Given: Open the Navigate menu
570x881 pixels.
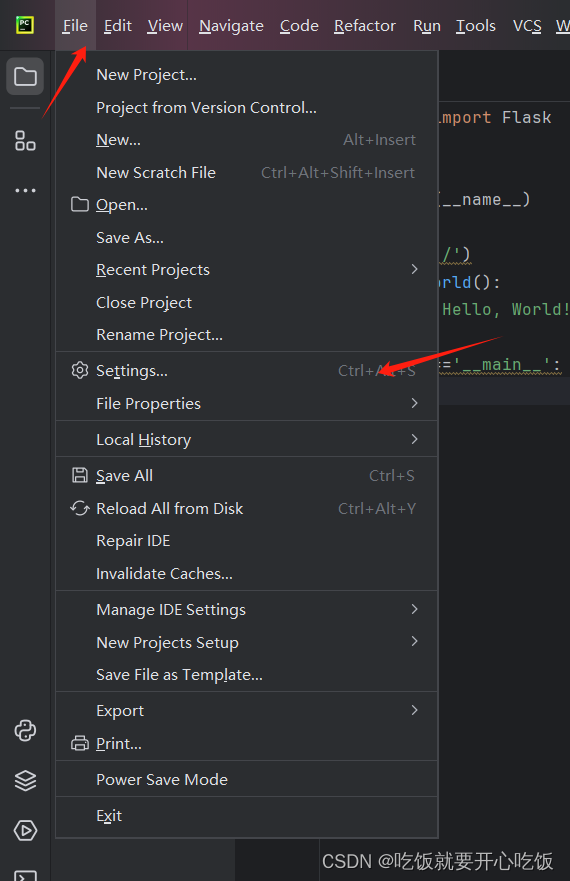Looking at the screenshot, I should pyautogui.click(x=231, y=26).
